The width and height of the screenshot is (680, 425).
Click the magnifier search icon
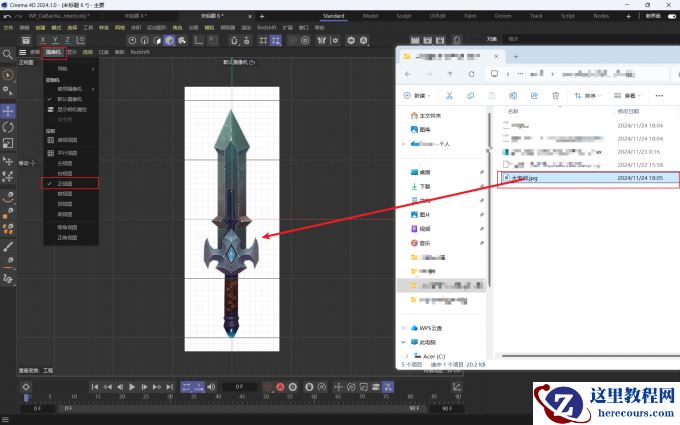[x=7, y=54]
